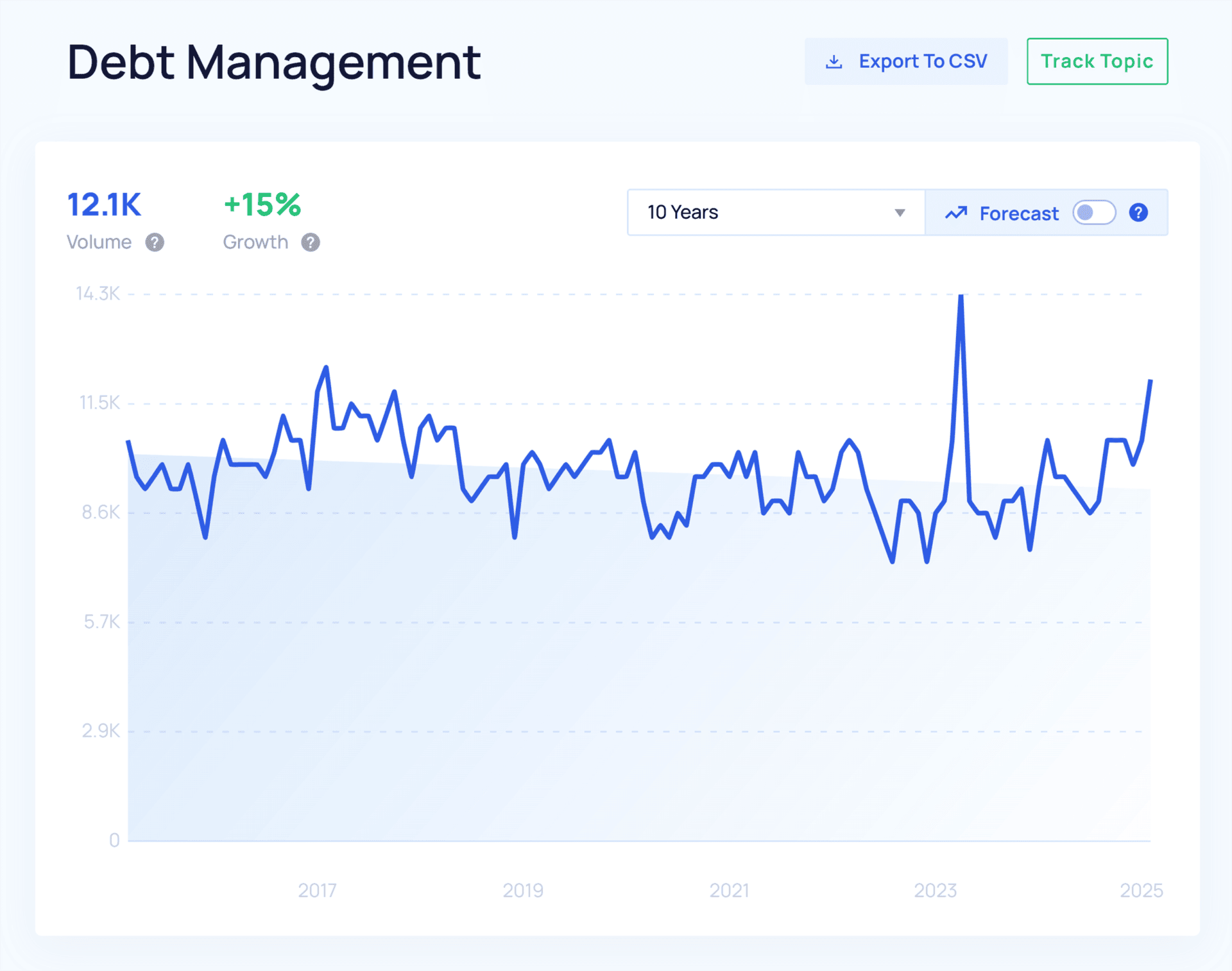The image size is (1232, 971).
Task: Click the download icon beside Export To CSV
Action: (834, 62)
